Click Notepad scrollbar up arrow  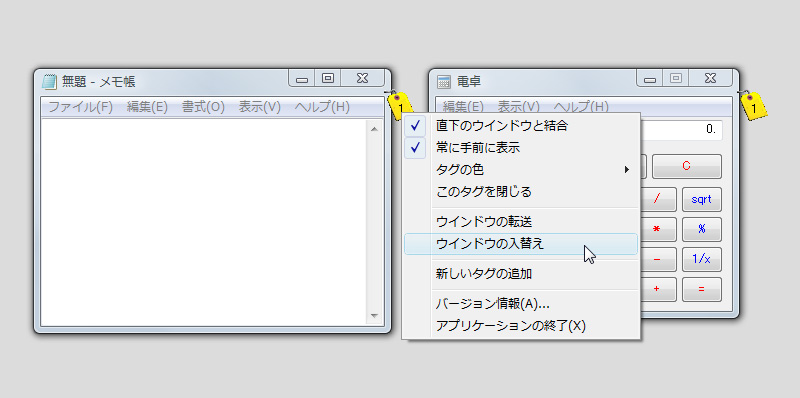(x=374, y=129)
